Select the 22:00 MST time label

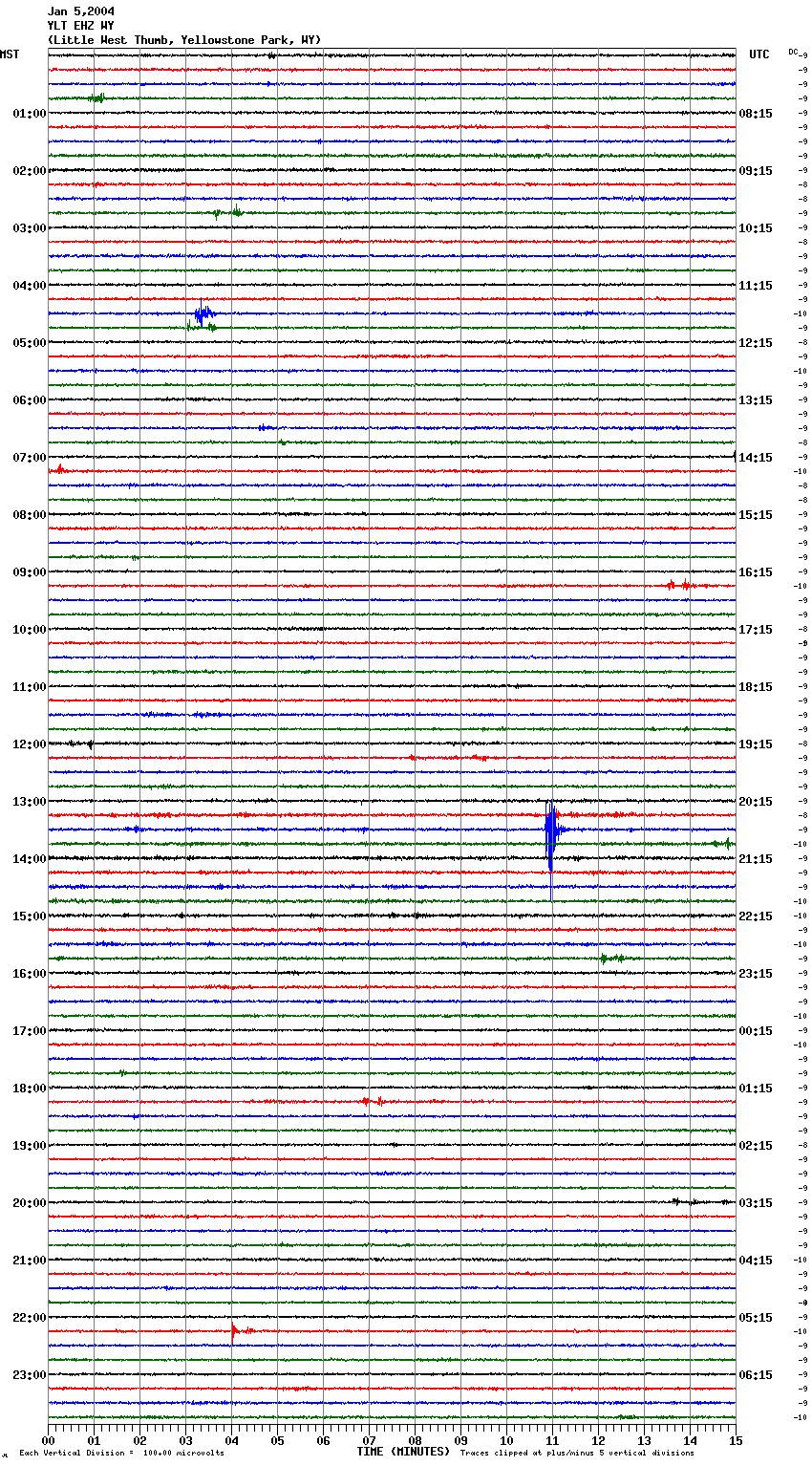(x=29, y=1318)
